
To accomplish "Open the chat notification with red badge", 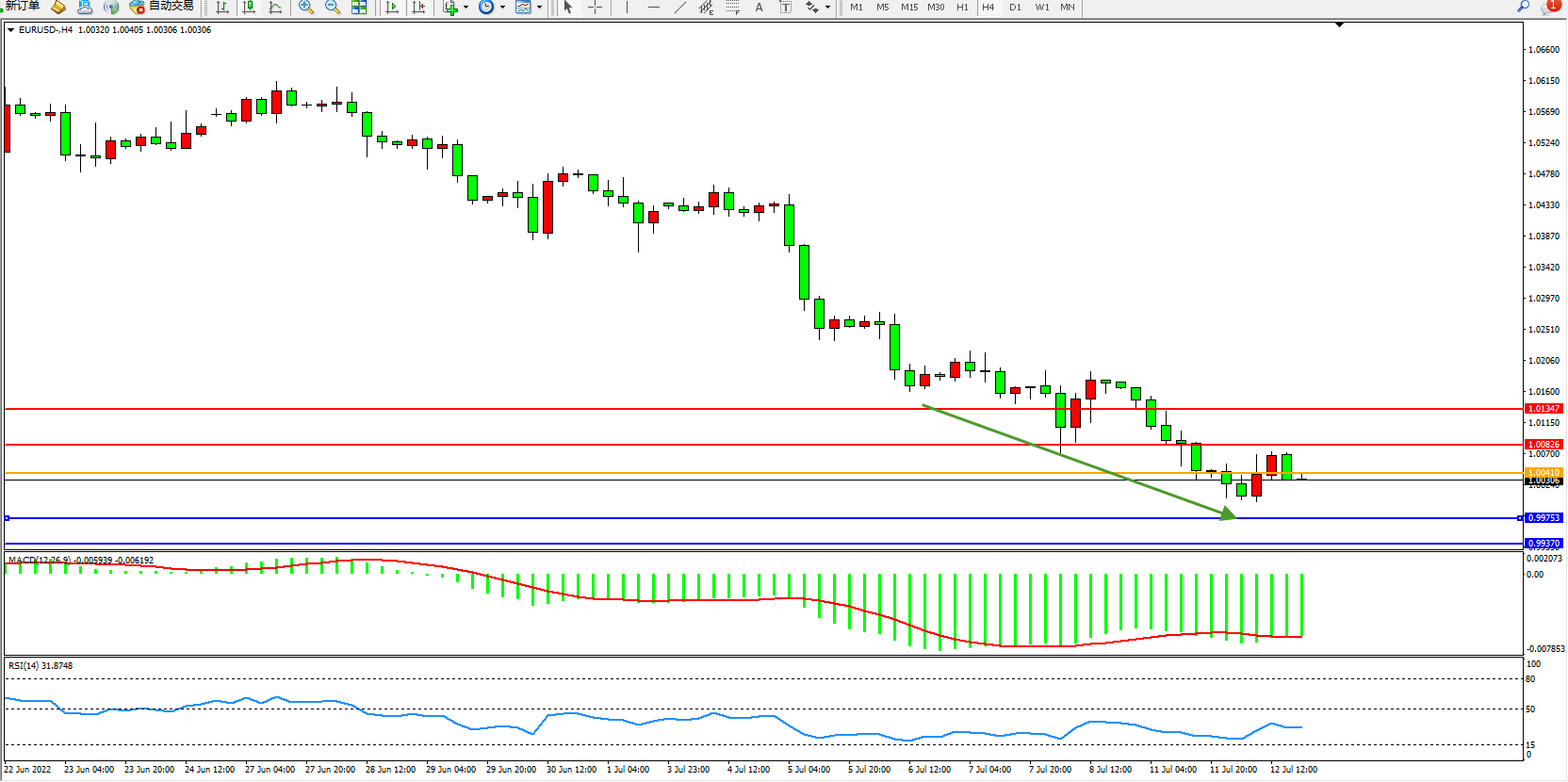I will [1550, 7].
